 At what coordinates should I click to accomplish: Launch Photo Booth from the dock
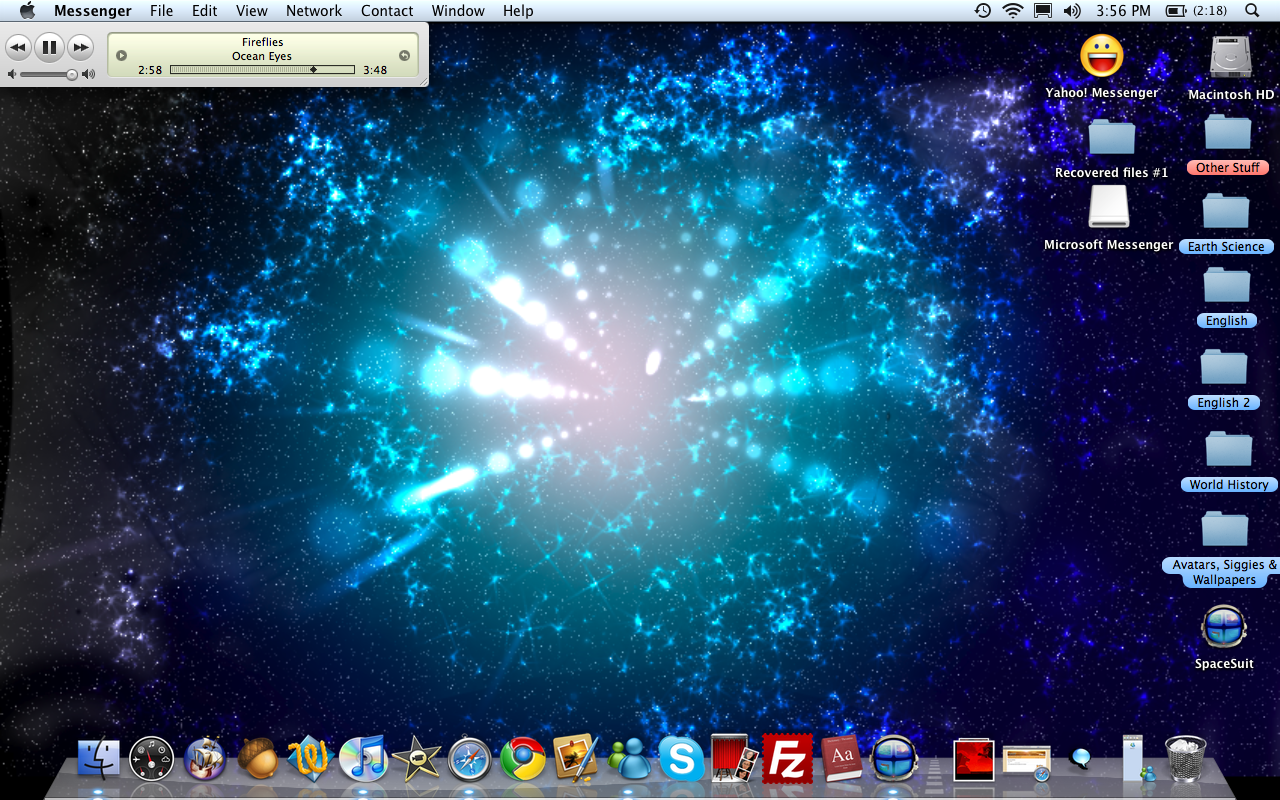[735, 760]
